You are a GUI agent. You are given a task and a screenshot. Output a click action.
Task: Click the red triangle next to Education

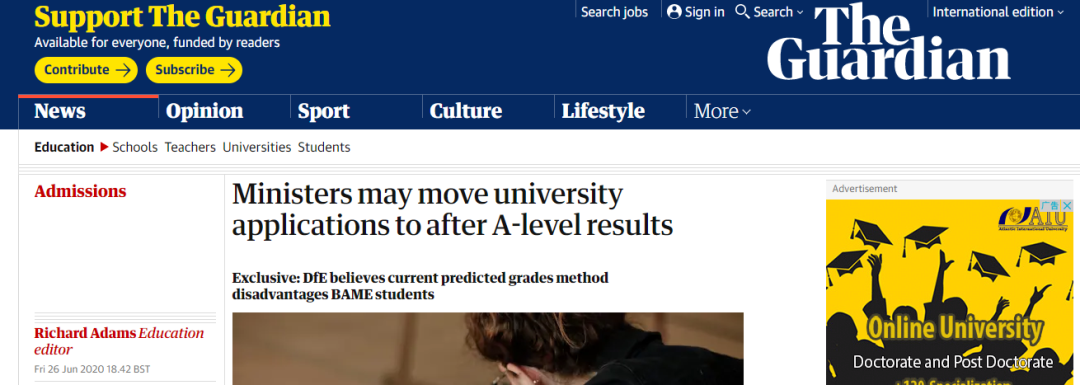[x=105, y=147]
